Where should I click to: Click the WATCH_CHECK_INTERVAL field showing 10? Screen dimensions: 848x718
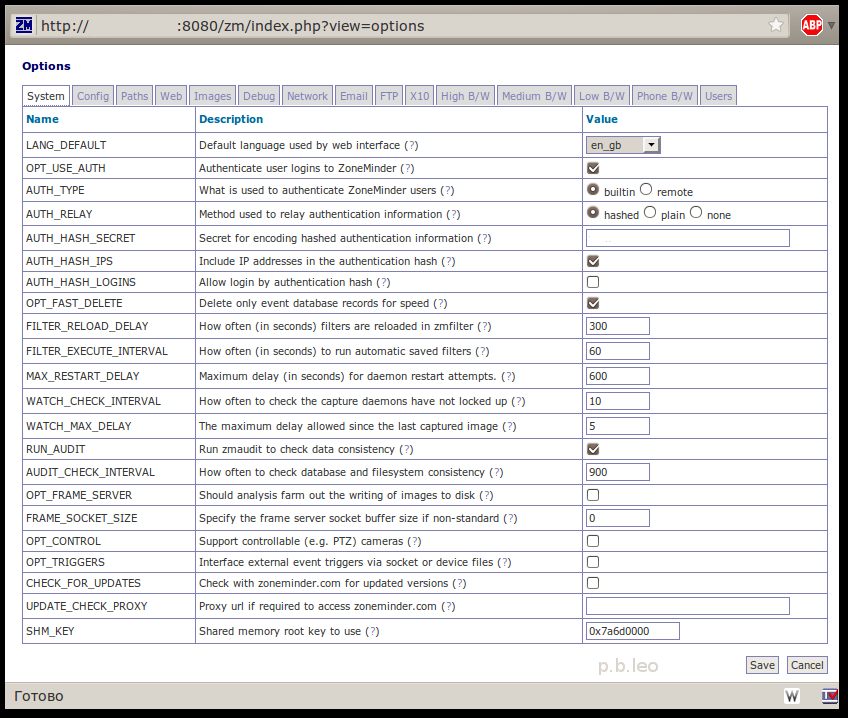(618, 401)
